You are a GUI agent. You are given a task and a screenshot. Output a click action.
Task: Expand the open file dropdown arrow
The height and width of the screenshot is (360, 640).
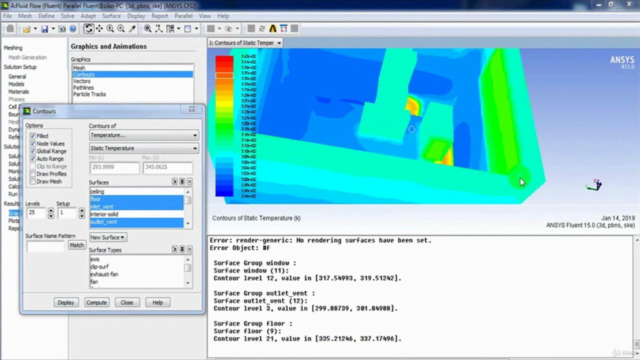point(35,29)
